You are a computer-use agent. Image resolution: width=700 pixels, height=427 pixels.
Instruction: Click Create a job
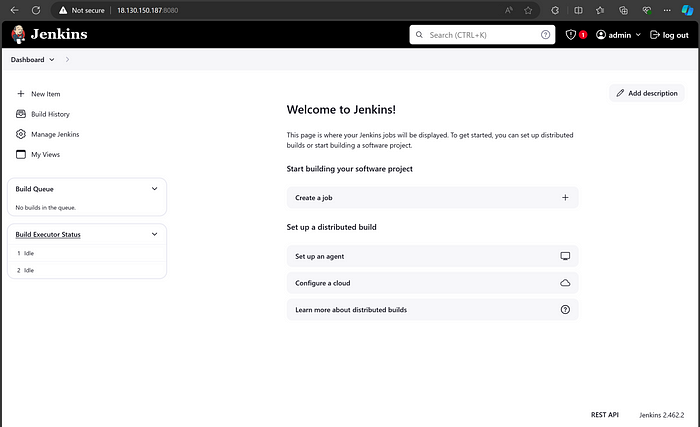click(432, 197)
